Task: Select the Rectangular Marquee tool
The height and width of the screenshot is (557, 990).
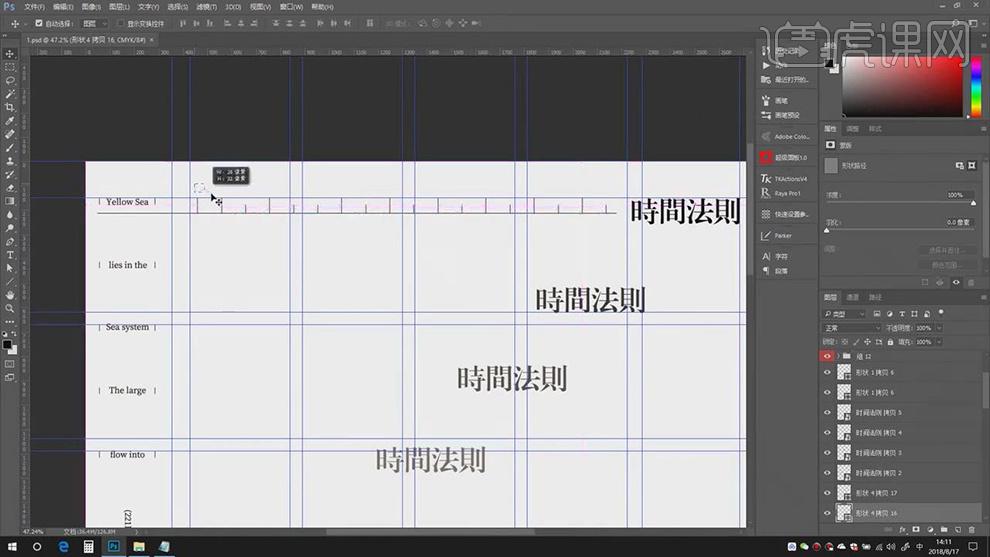Action: (9, 67)
